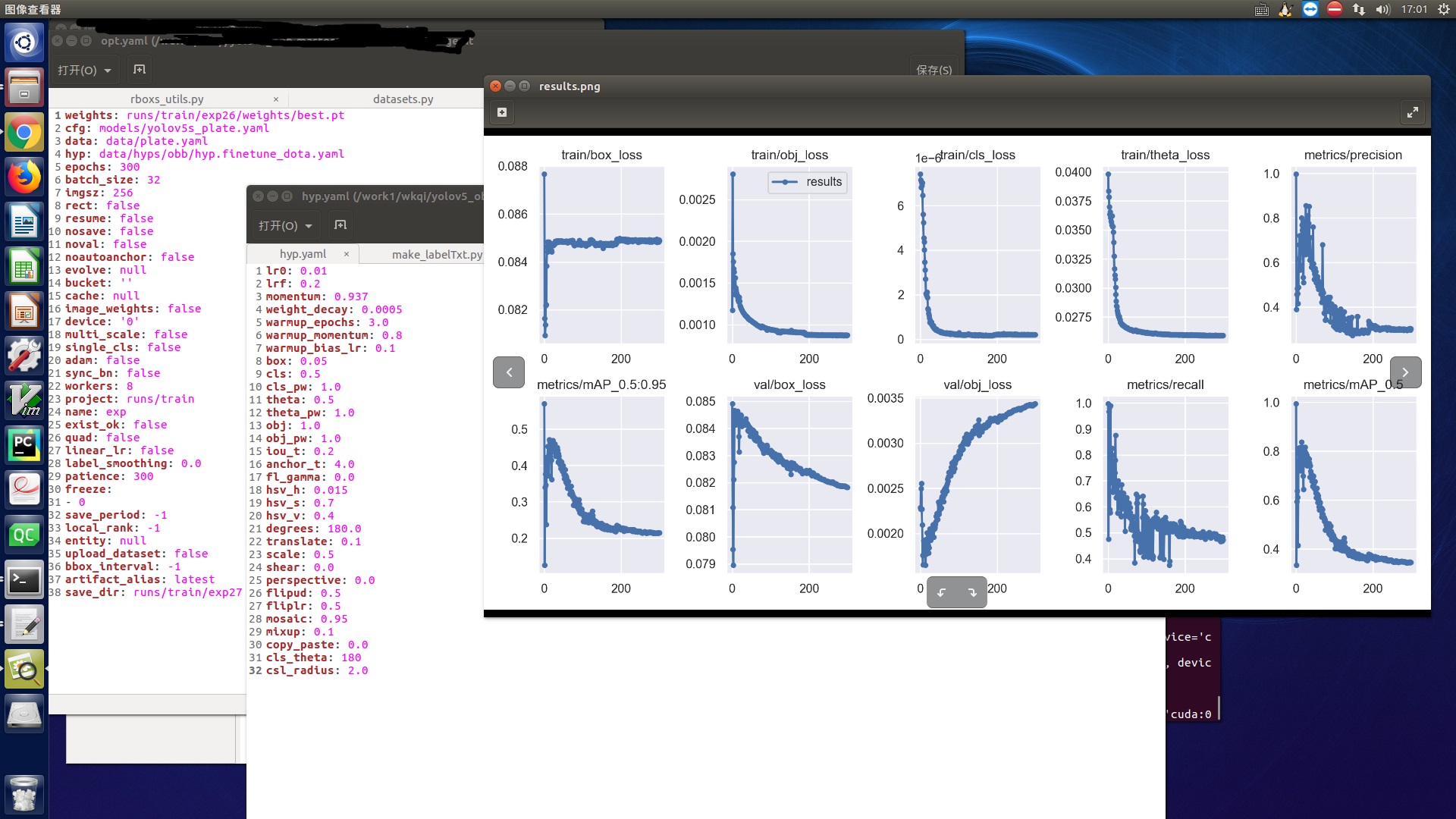Open the Terminal from the dock
1456x819 pixels.
tap(24, 582)
